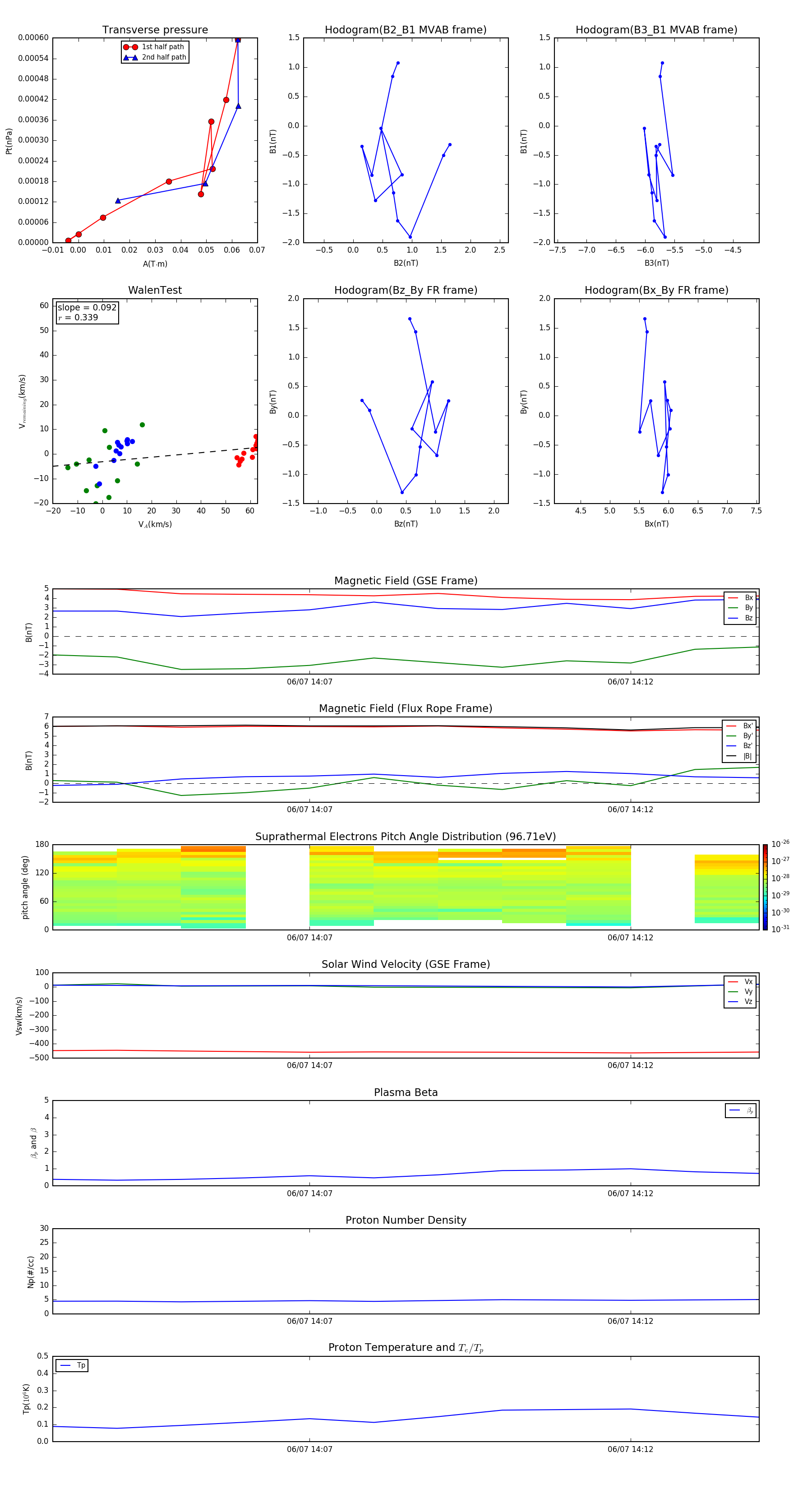The width and height of the screenshot is (812, 1489).
Task: Click the 'WalenTest' plot title
Action: point(155,290)
